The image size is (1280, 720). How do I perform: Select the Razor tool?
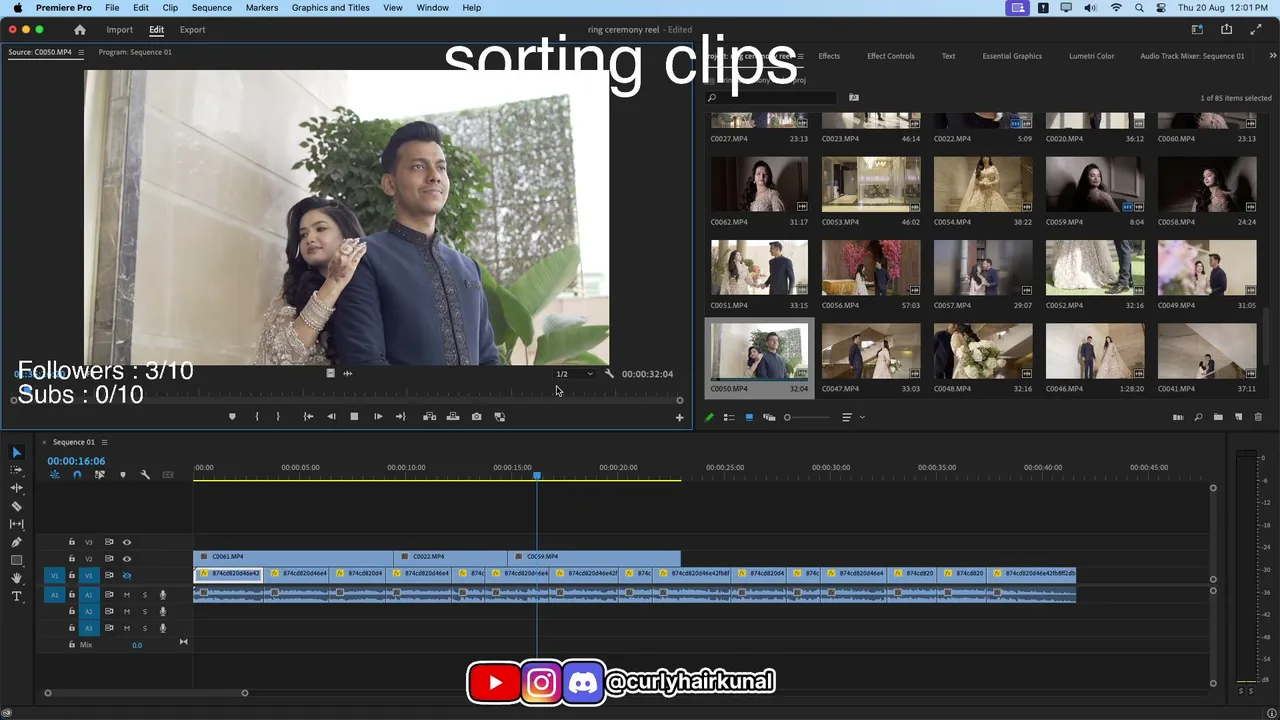click(16, 506)
